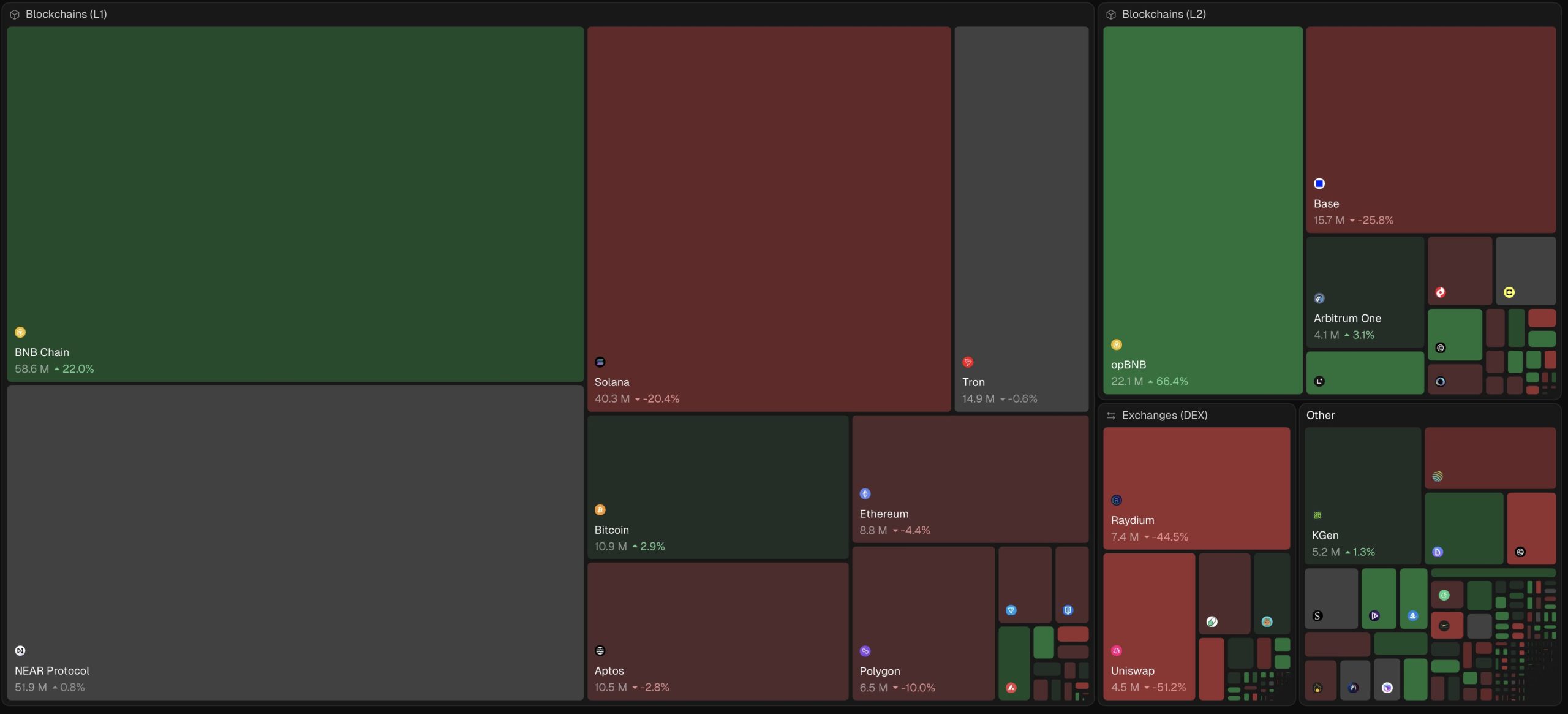Click the Arbitrum One logo icon
1568x714 pixels.
[1319, 298]
